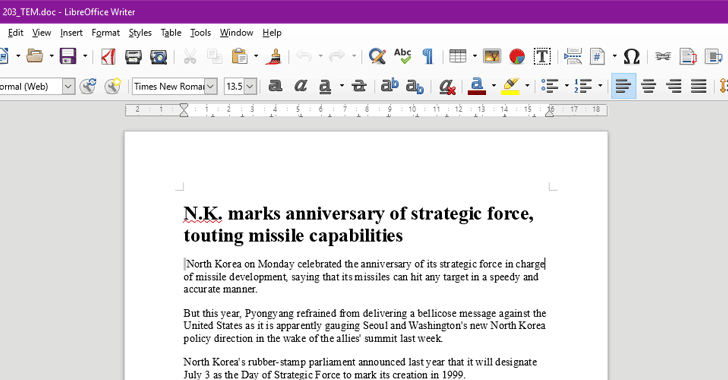Viewport: 728px width, 380px height.
Task: Insert special character Omega
Action: pos(631,57)
